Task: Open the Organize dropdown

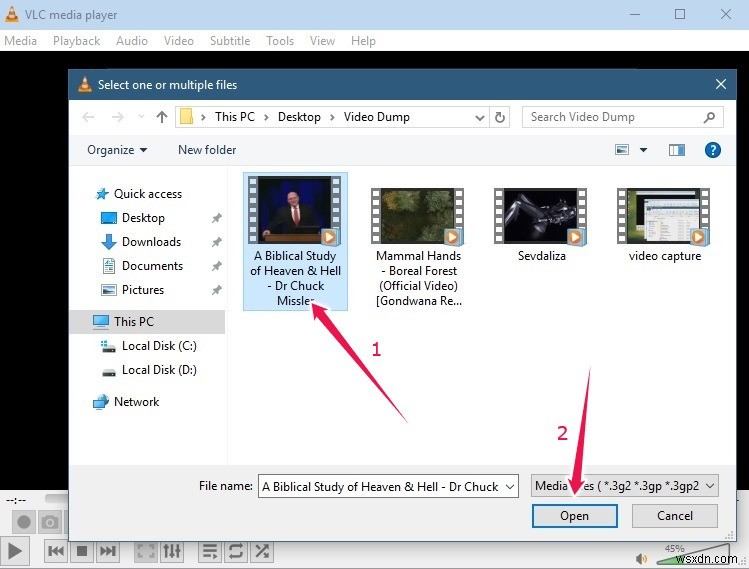Action: tap(117, 150)
